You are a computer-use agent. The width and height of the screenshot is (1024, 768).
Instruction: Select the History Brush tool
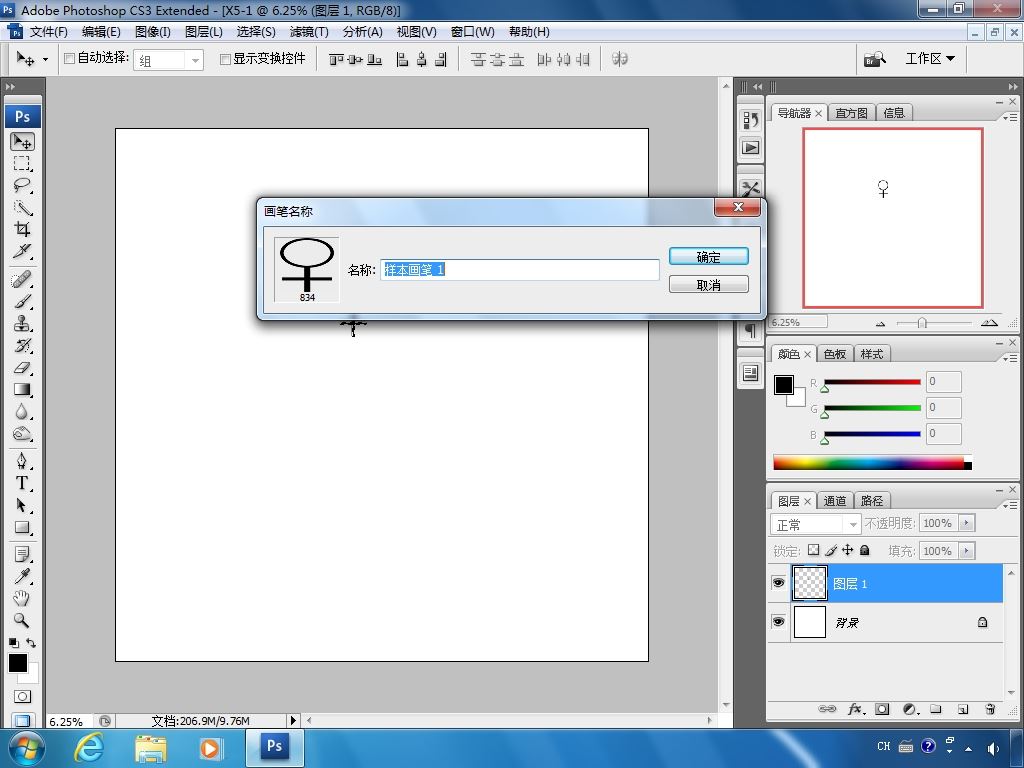click(22, 345)
